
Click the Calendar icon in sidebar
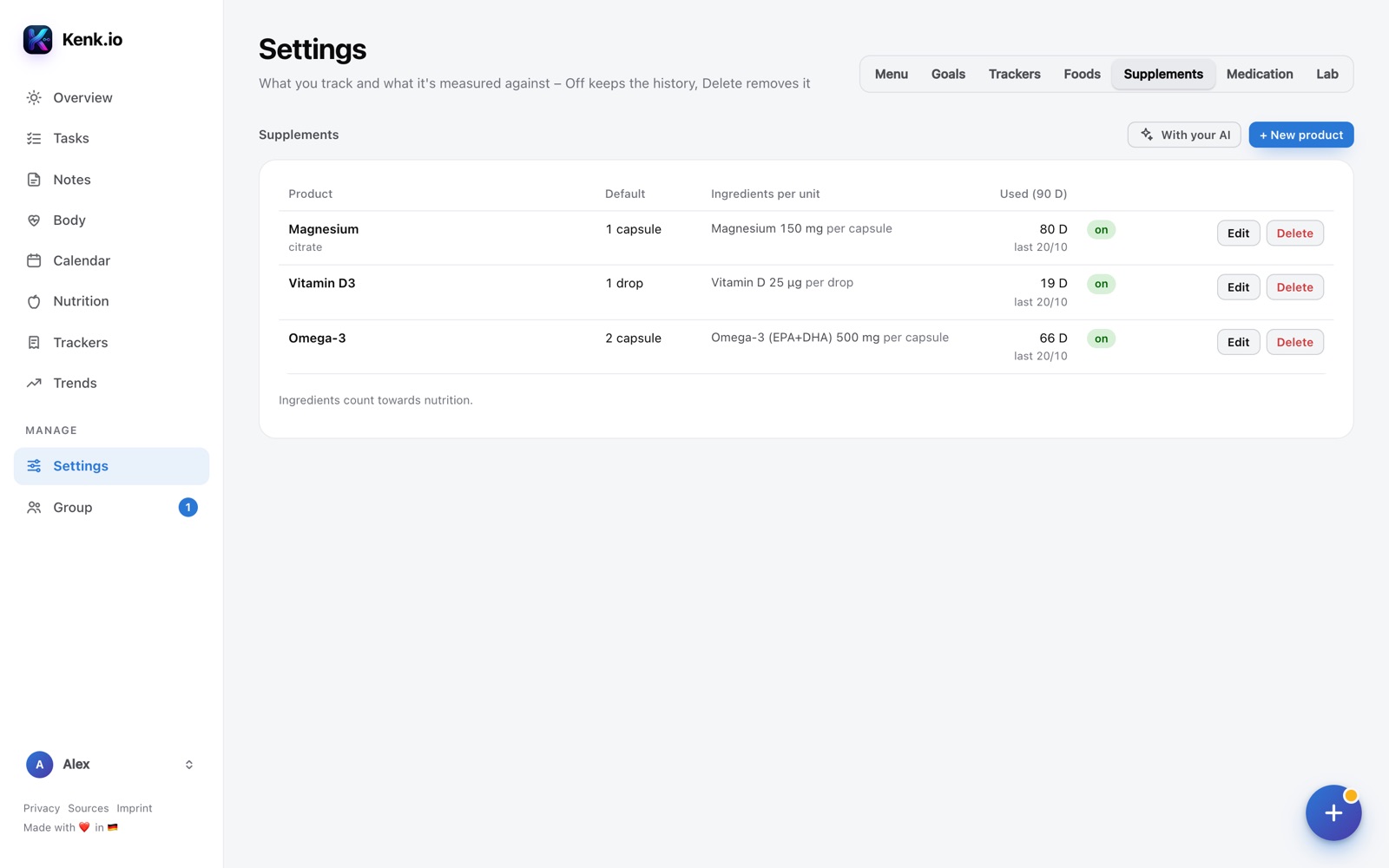[x=34, y=260]
